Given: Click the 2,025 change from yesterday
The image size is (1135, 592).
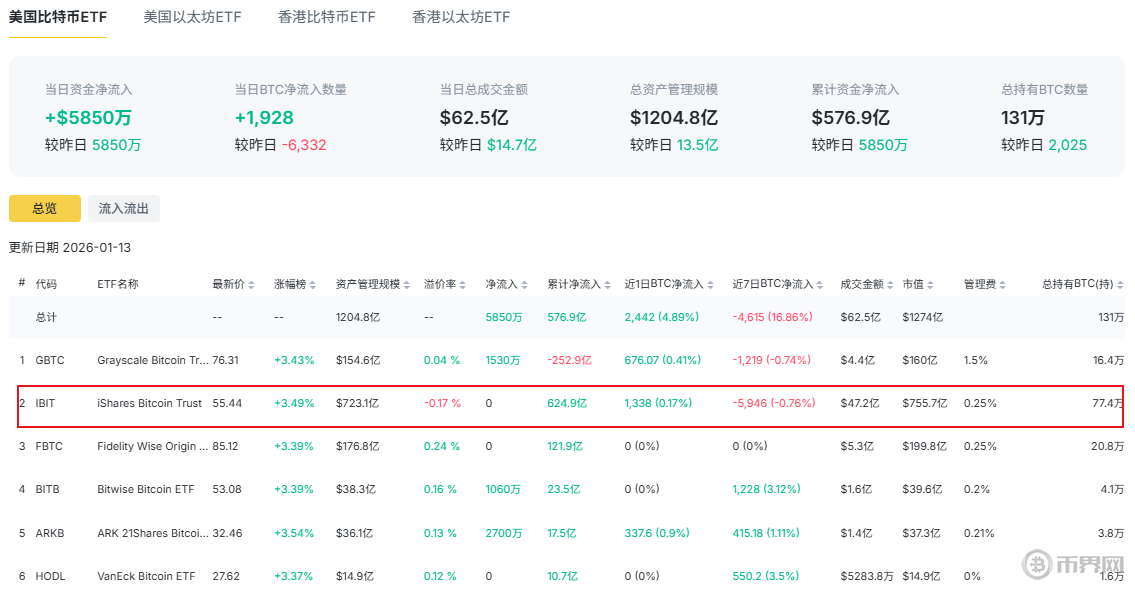Looking at the screenshot, I should click(x=1068, y=145).
